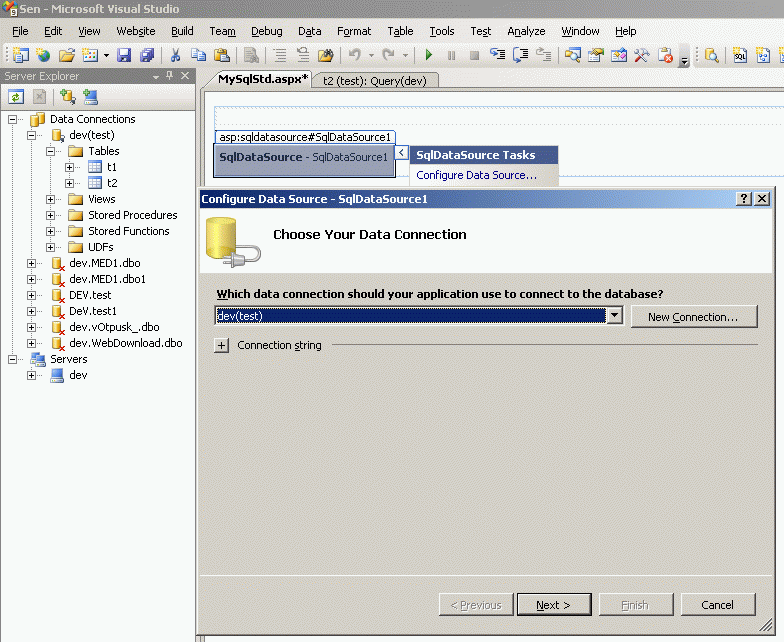Collapse the Servers node
Image resolution: width=784 pixels, height=642 pixels.
point(12,359)
